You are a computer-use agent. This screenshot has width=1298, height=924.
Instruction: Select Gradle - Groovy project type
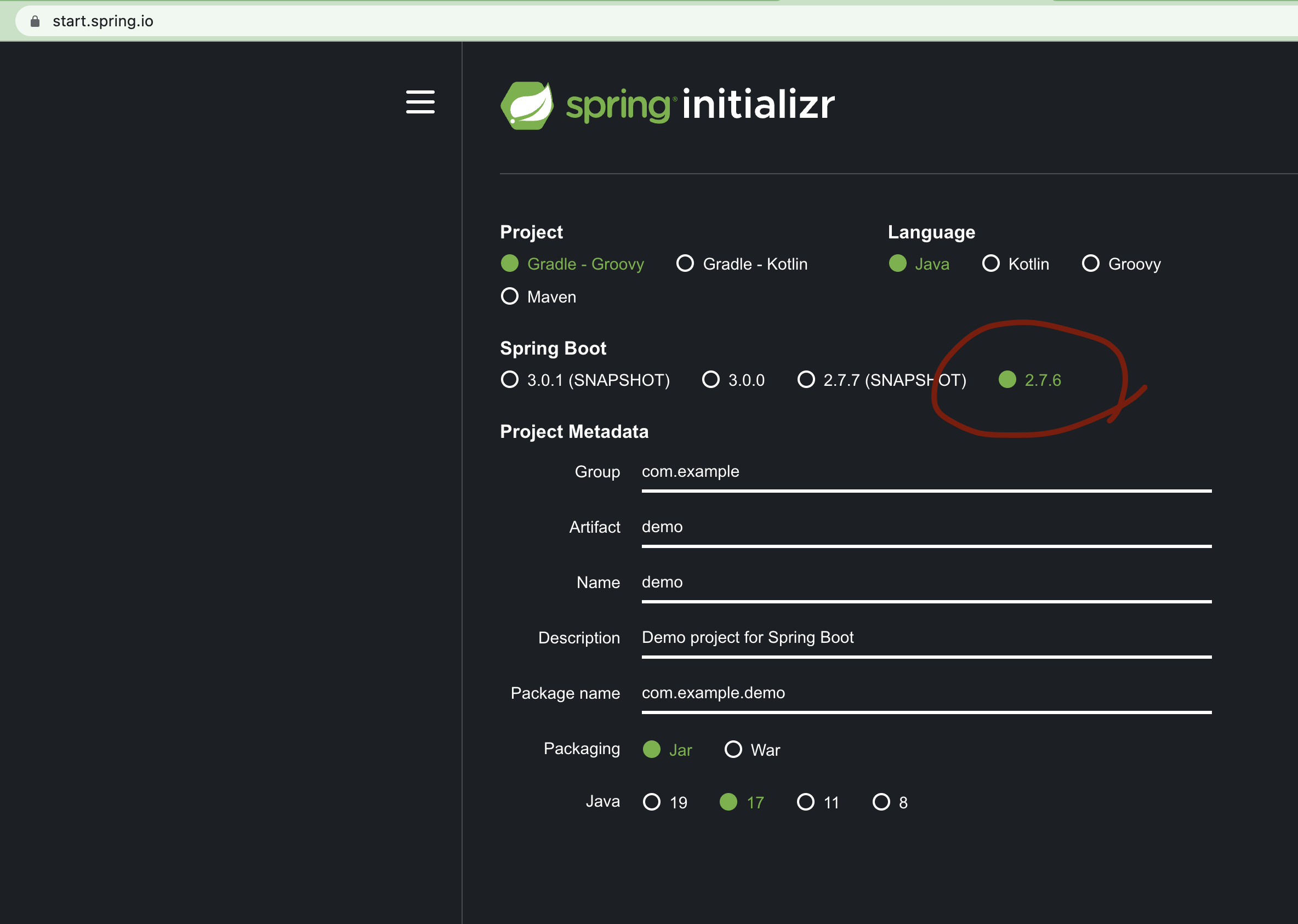click(572, 264)
